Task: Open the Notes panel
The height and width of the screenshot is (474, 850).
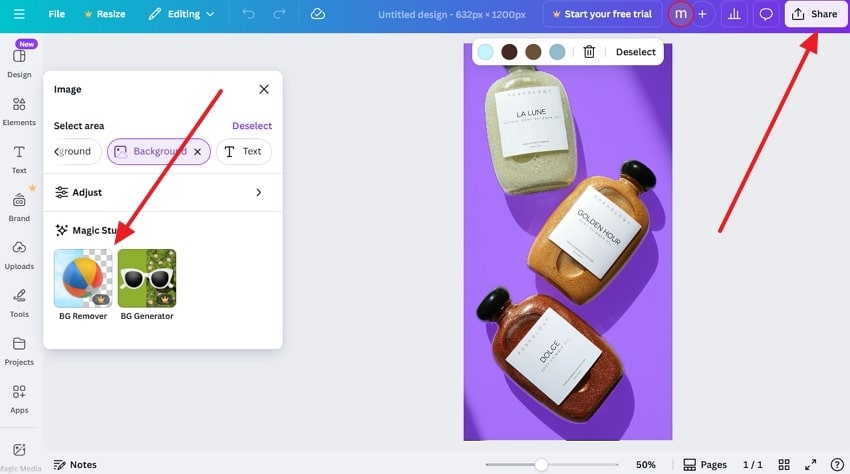Action: tap(75, 464)
